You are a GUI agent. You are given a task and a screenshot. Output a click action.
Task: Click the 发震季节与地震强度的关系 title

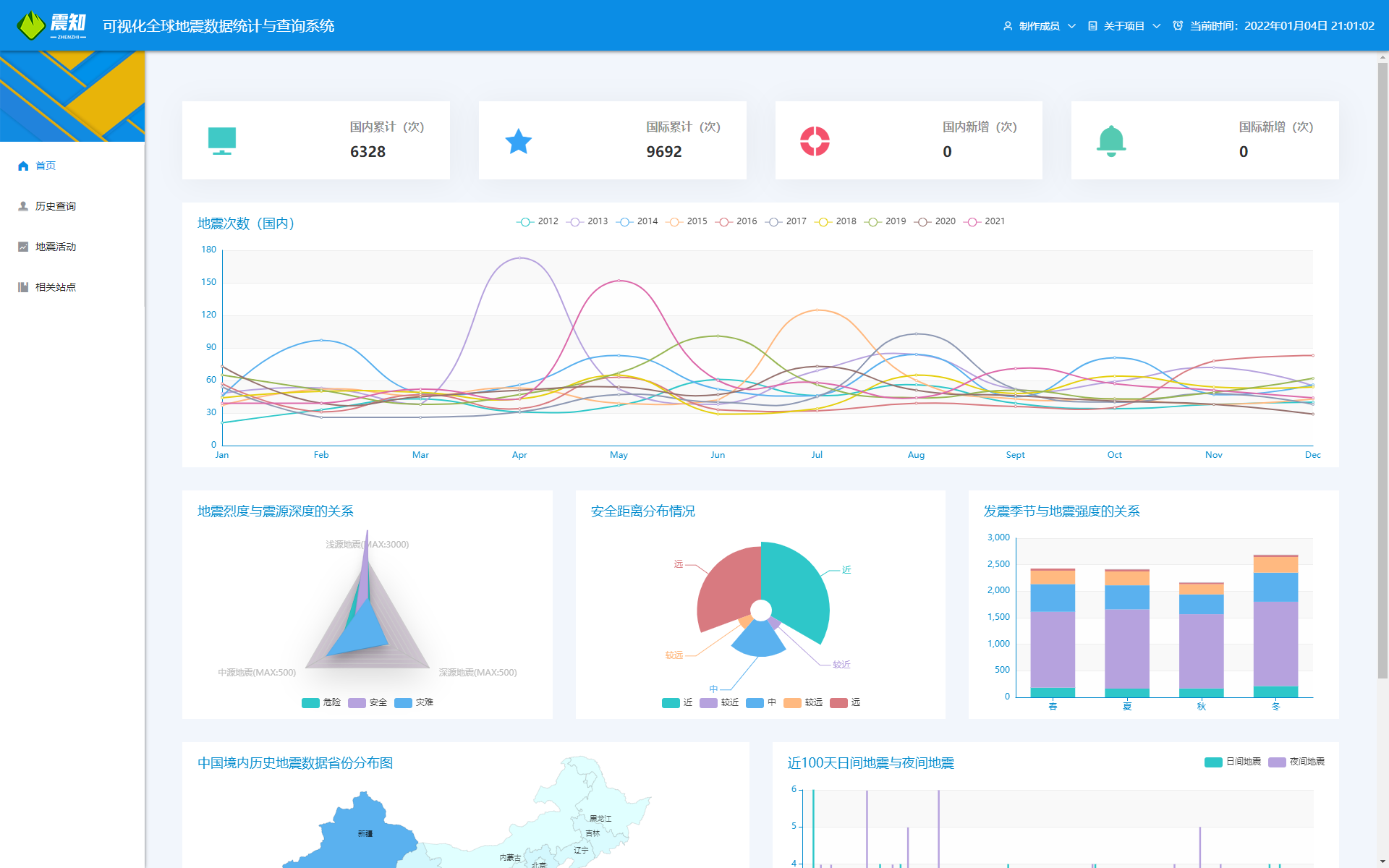(x=1061, y=511)
